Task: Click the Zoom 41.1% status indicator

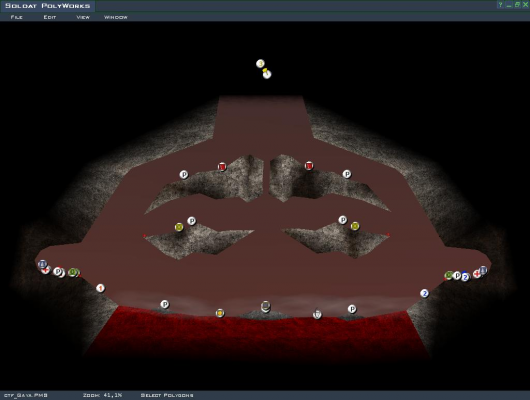Action: coord(102,395)
